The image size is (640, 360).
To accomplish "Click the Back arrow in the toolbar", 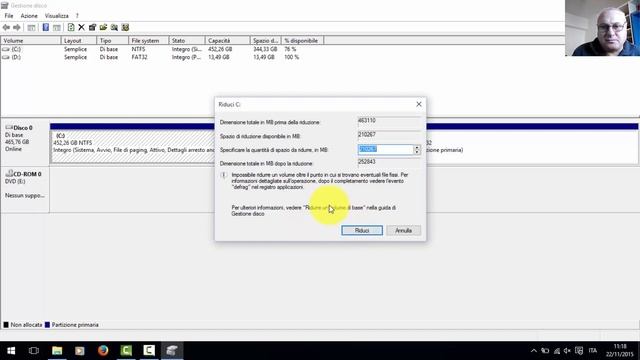I will point(6,27).
